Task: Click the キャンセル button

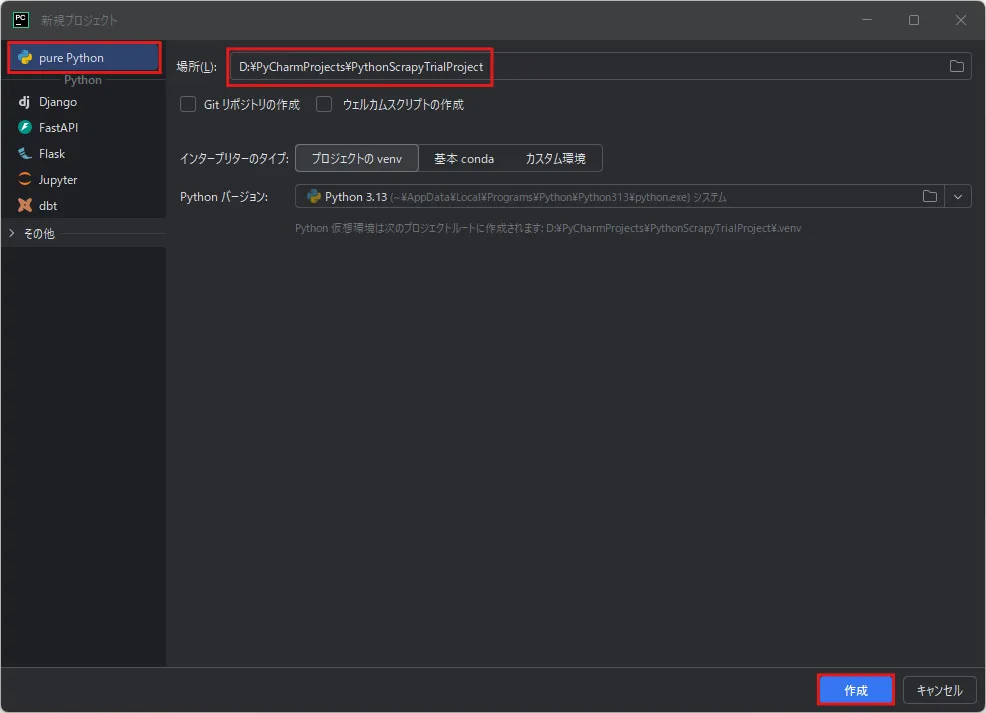Action: [x=939, y=690]
